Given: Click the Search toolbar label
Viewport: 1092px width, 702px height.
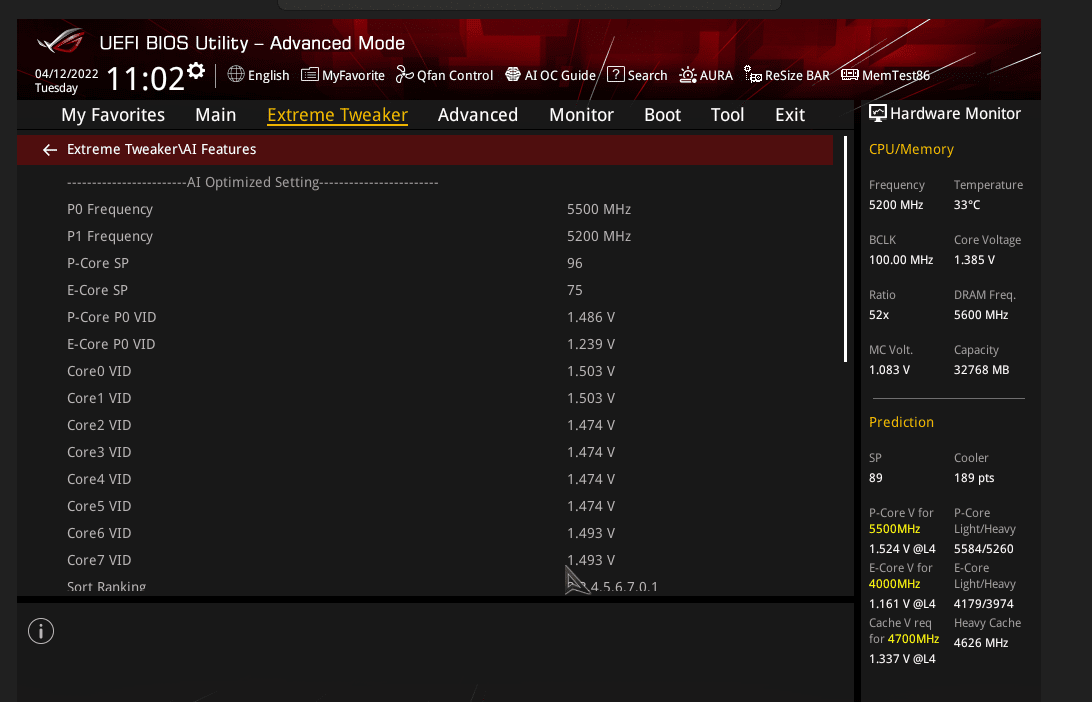Looking at the screenshot, I should (x=648, y=75).
